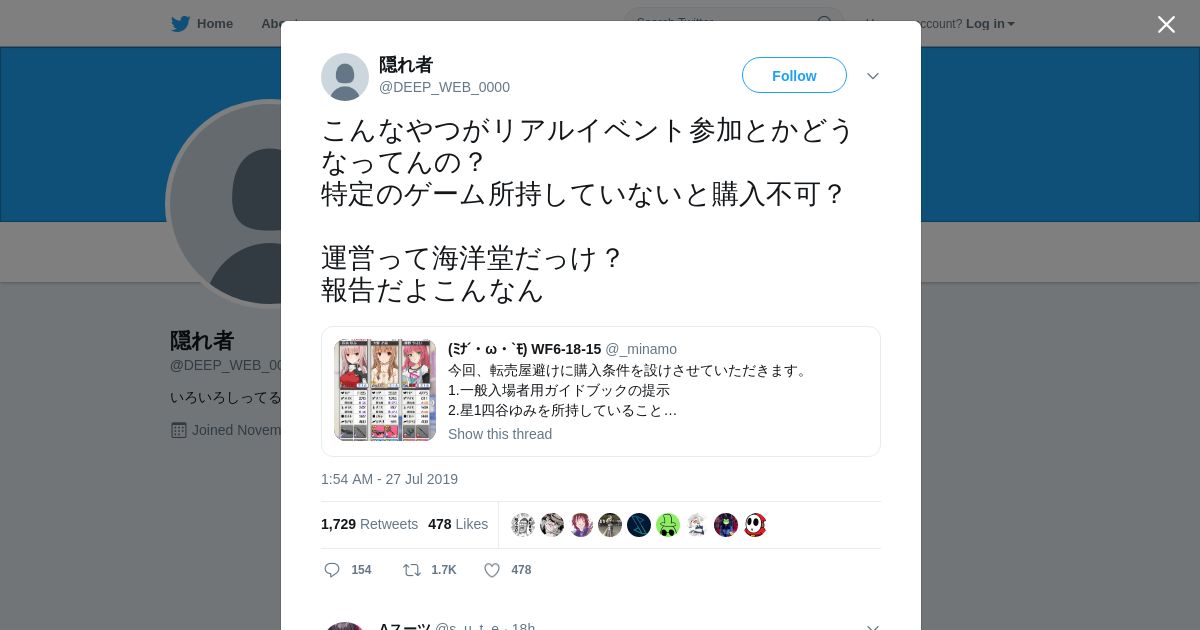Screen dimensions: 1200x630
Task: Click the red Shy Guy liker avatar
Action: click(755, 525)
